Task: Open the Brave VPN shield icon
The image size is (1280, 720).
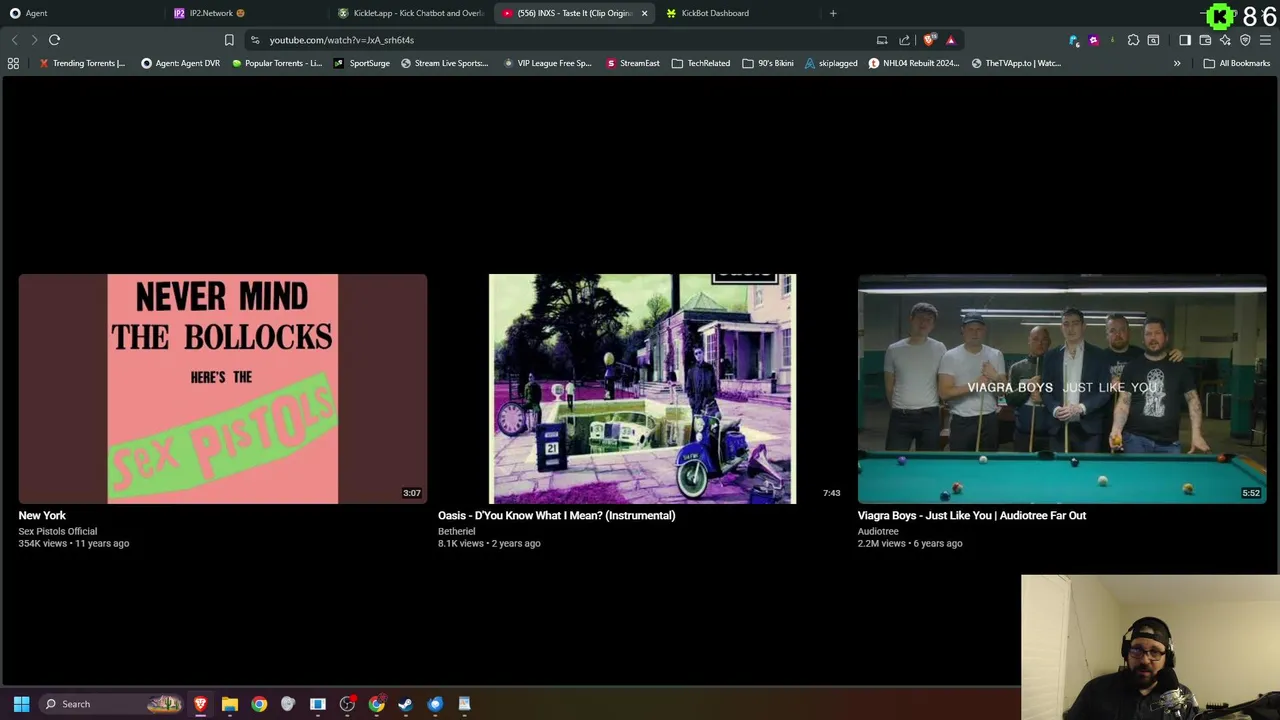Action: coord(1245,40)
